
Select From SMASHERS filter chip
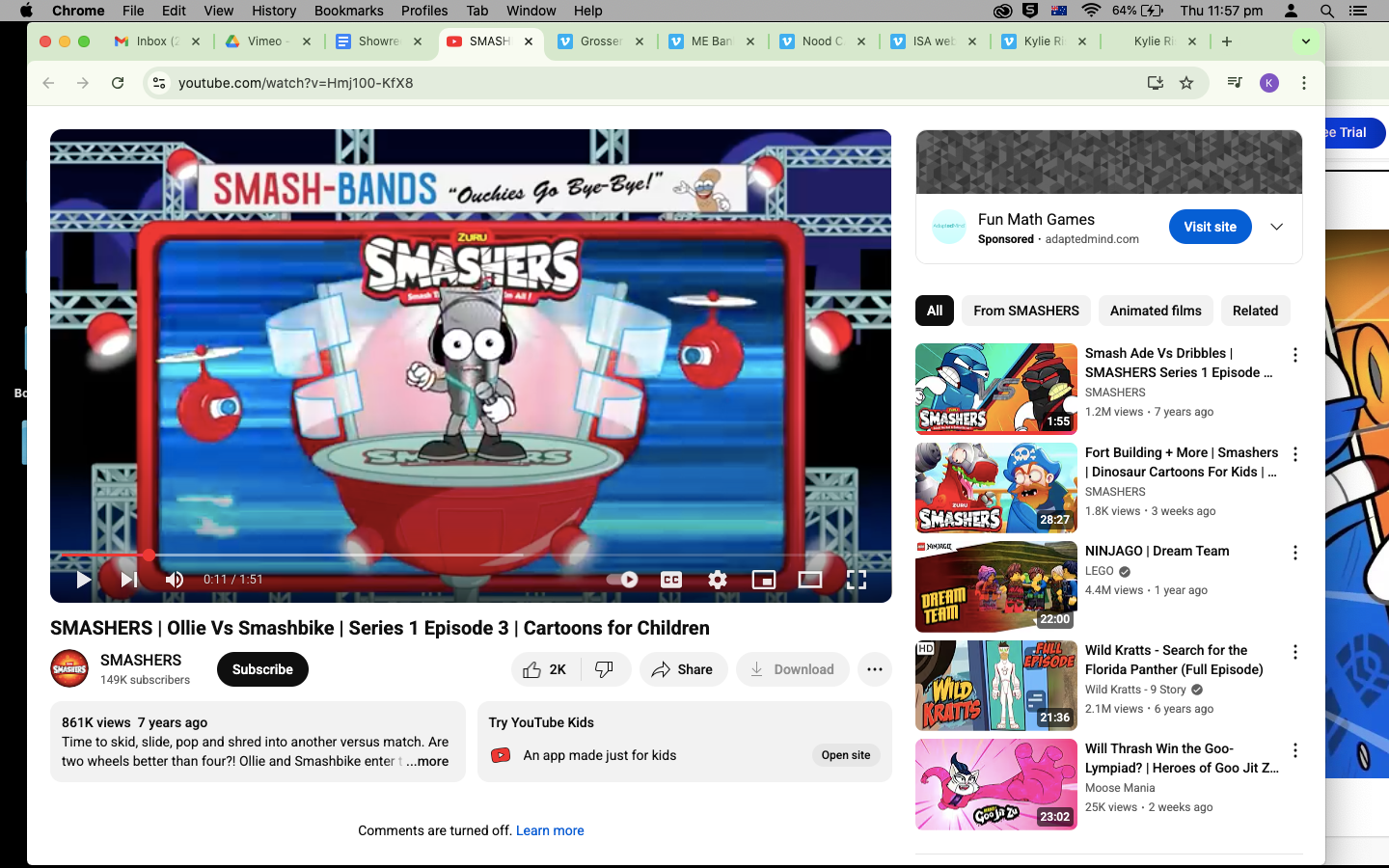tap(1026, 311)
